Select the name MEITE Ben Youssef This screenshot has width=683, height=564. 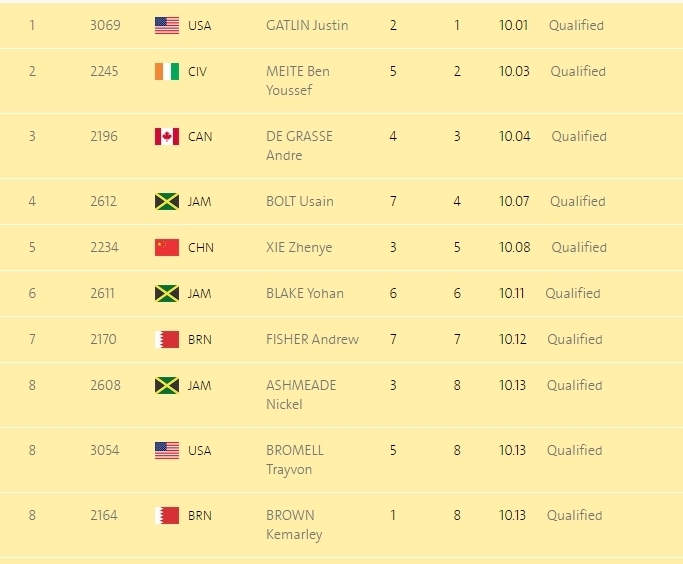298,81
